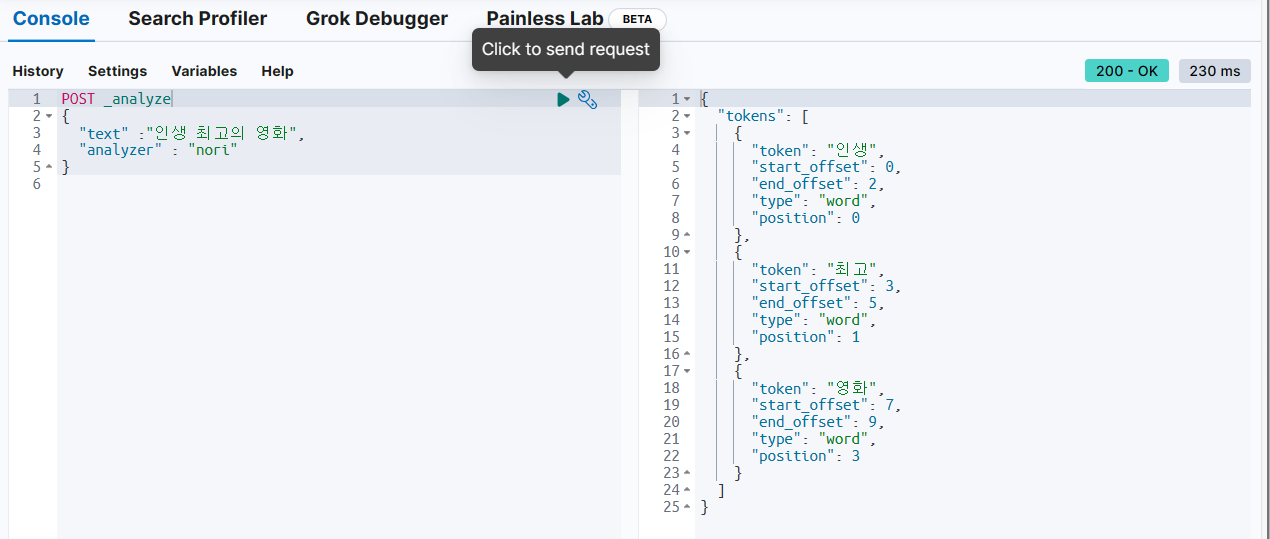Click "position": 1 in the response
The width and height of the screenshot is (1270, 539).
pyautogui.click(x=805, y=337)
